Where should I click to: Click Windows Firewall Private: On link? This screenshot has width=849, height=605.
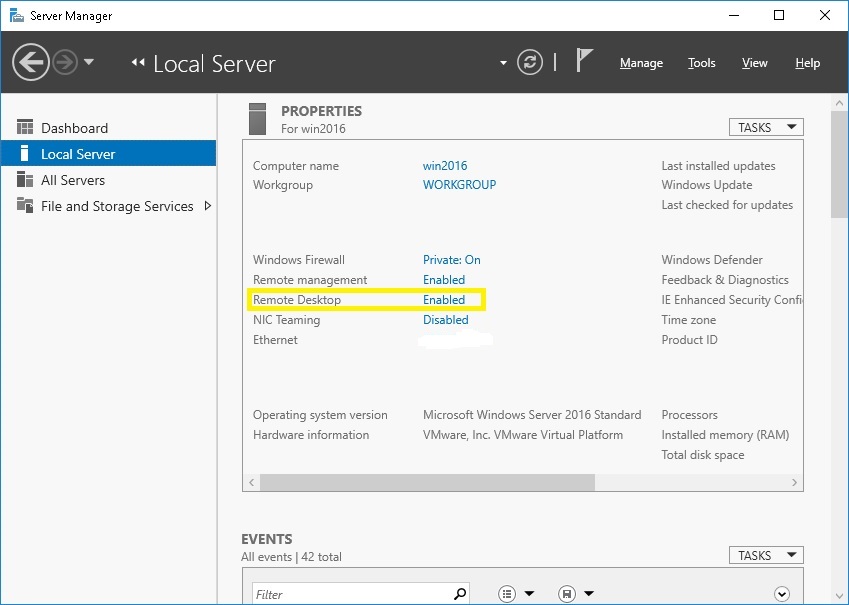[452, 260]
